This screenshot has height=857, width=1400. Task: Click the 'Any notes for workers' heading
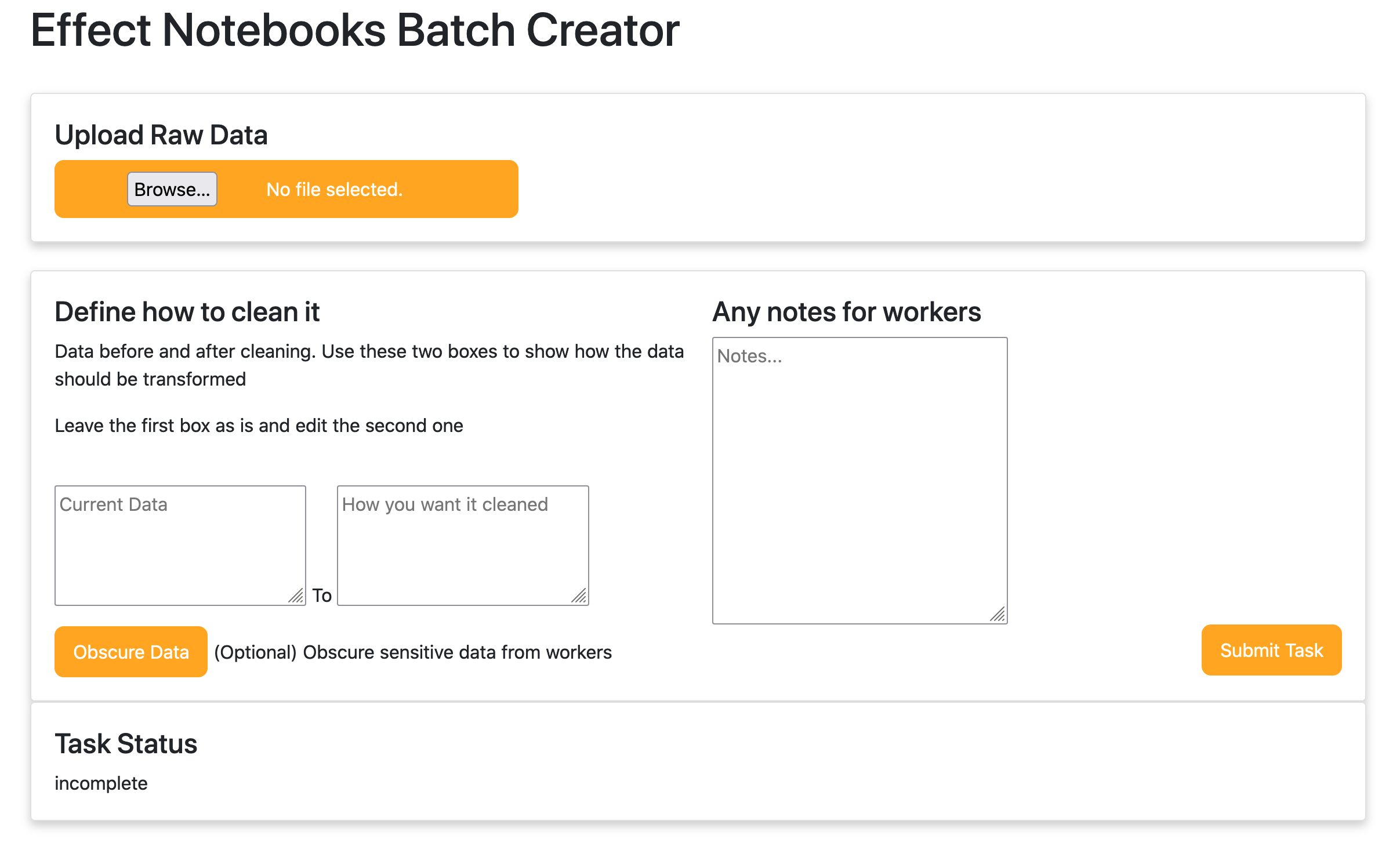[846, 312]
